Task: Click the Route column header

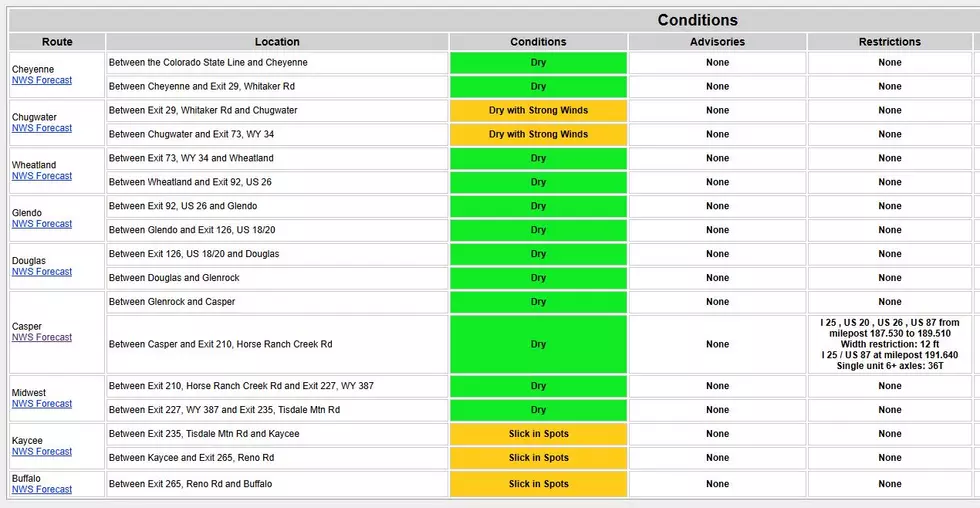Action: 57,42
